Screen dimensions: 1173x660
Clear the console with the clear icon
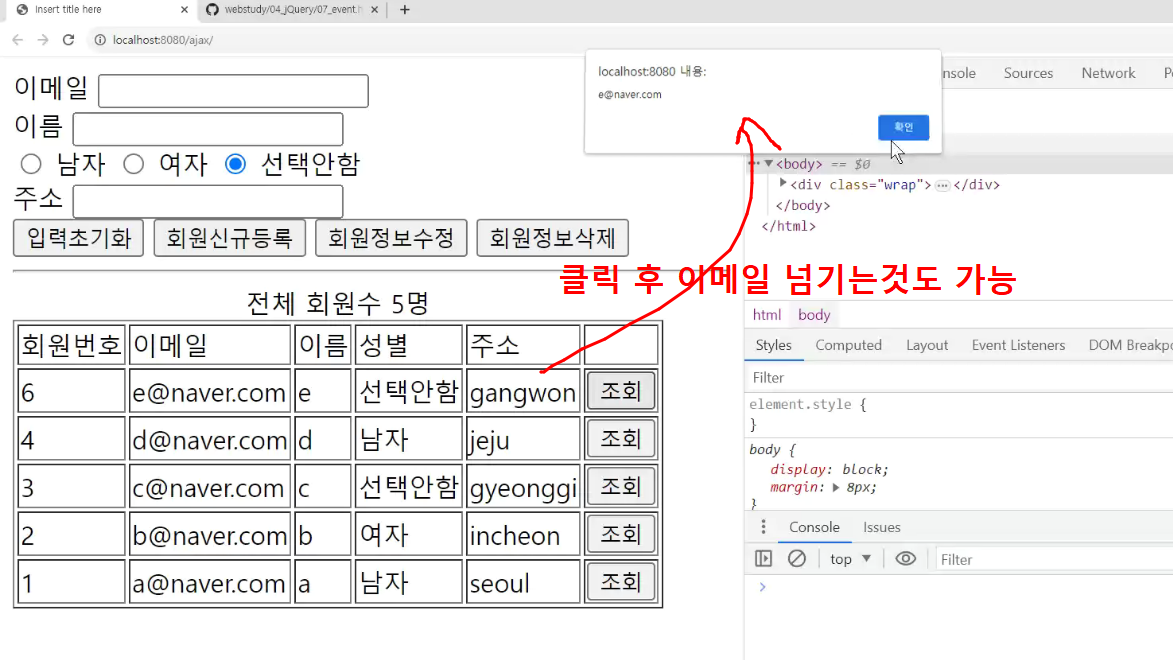click(797, 558)
